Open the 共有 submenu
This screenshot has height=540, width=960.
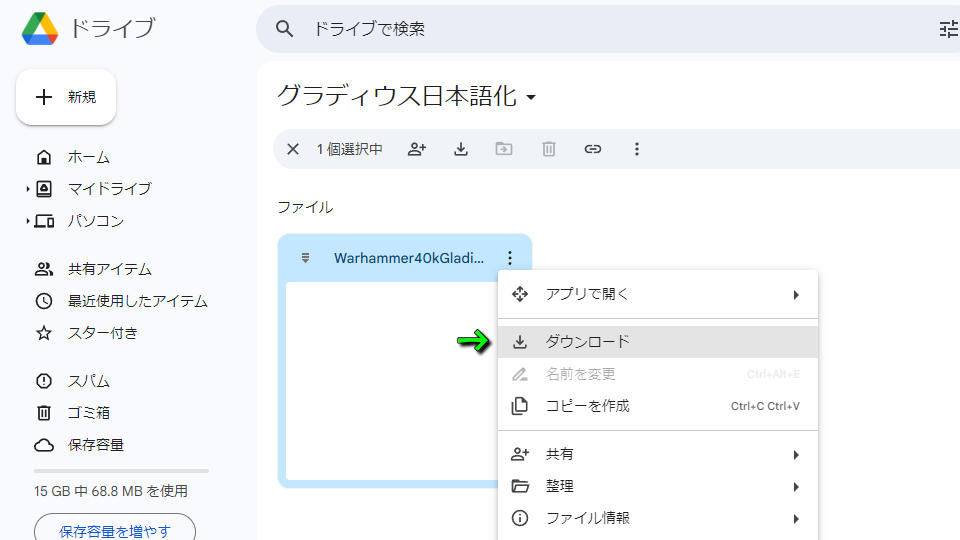658,454
